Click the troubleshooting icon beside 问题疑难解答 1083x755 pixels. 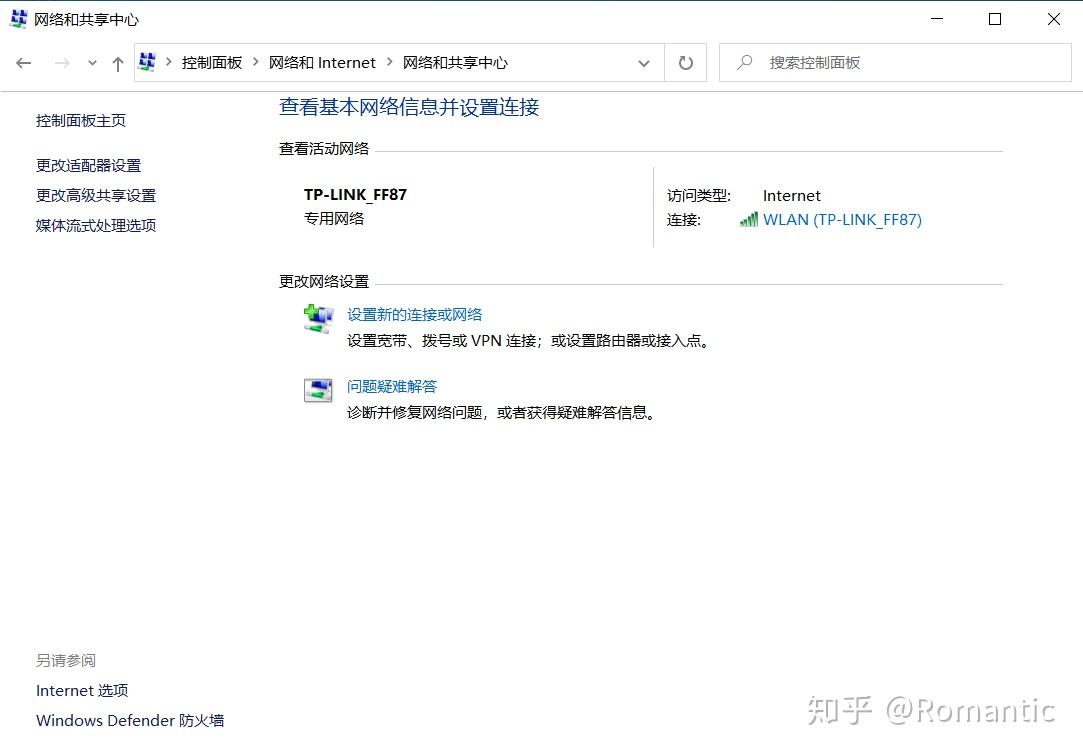tap(317, 390)
